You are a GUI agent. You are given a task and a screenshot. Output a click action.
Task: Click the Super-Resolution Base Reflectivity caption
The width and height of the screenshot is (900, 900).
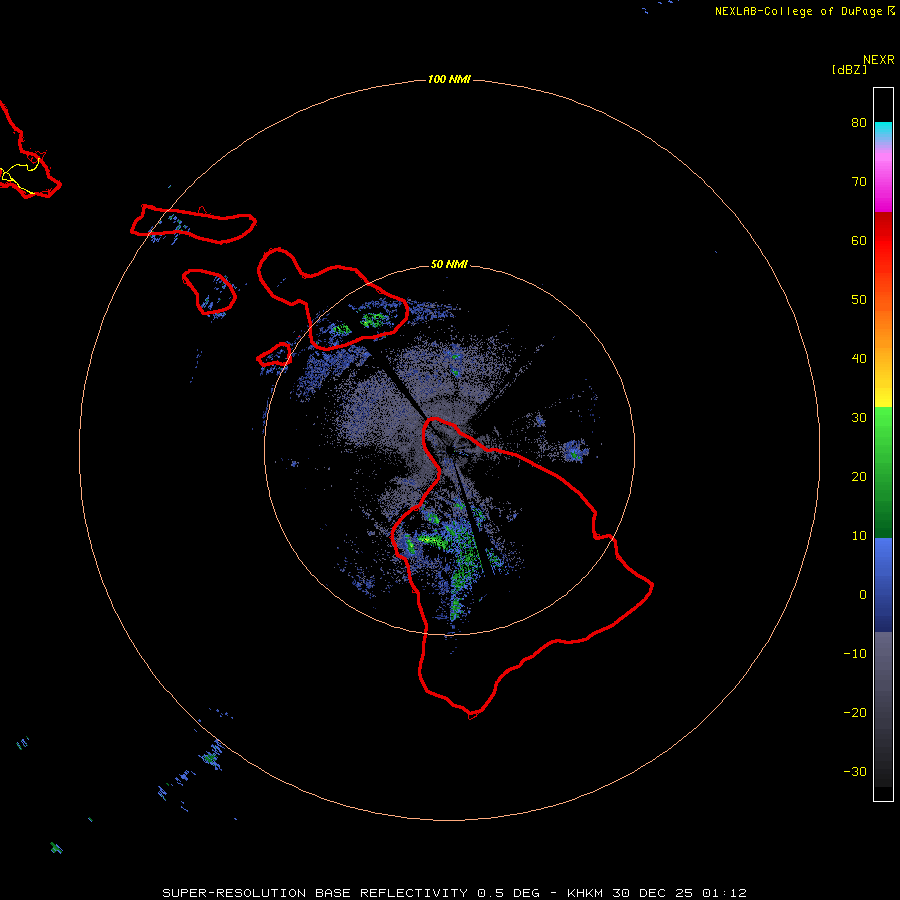pos(455,893)
